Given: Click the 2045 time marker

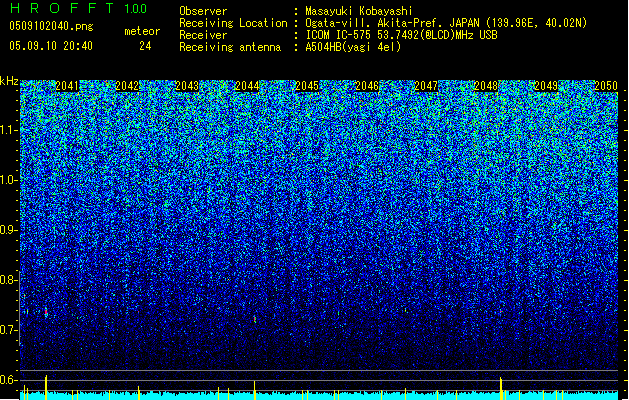Looking at the screenshot, I should coord(307,86).
